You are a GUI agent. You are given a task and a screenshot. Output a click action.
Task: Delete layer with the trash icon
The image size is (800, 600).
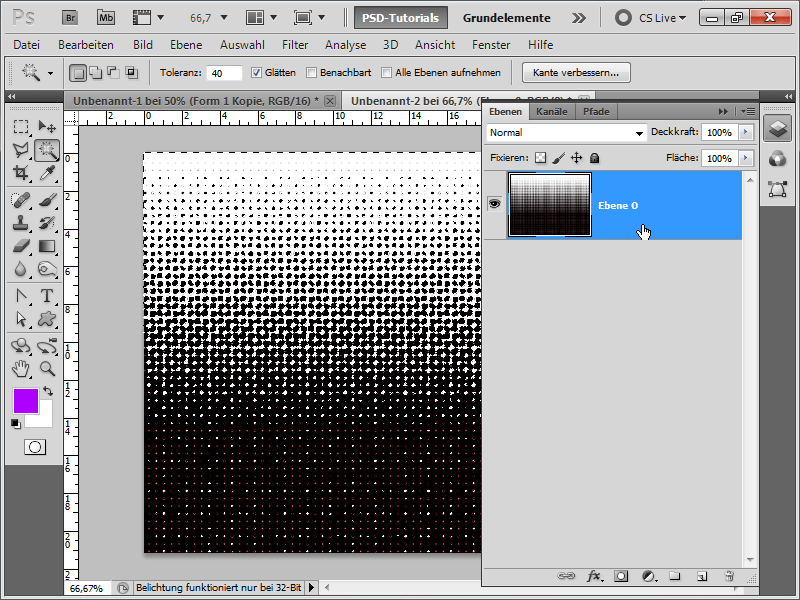pyautogui.click(x=729, y=576)
